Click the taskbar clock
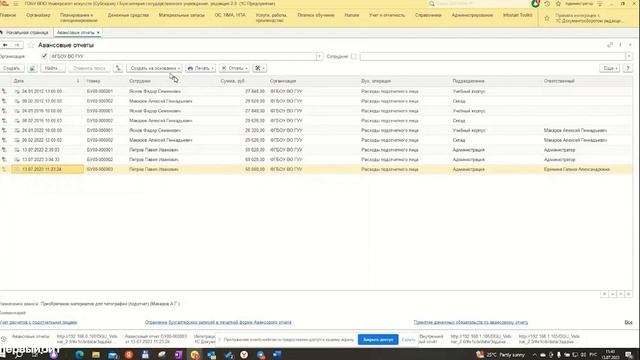 610,354
